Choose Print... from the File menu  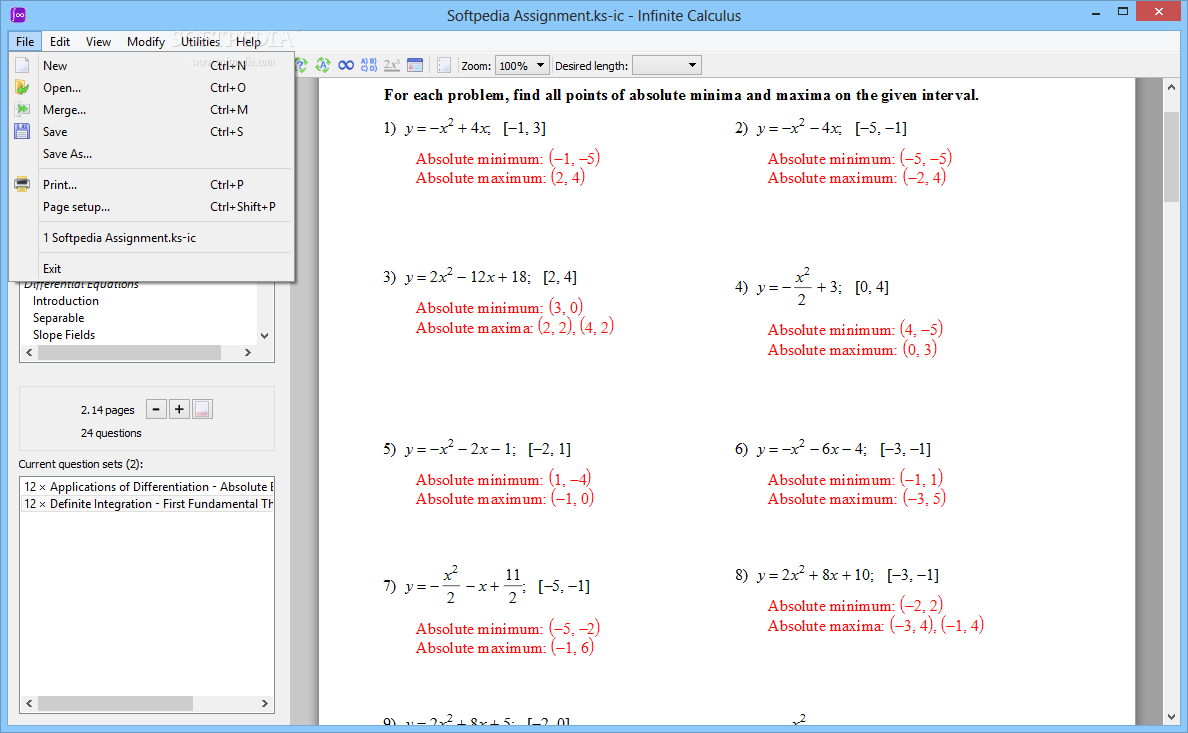[152, 185]
